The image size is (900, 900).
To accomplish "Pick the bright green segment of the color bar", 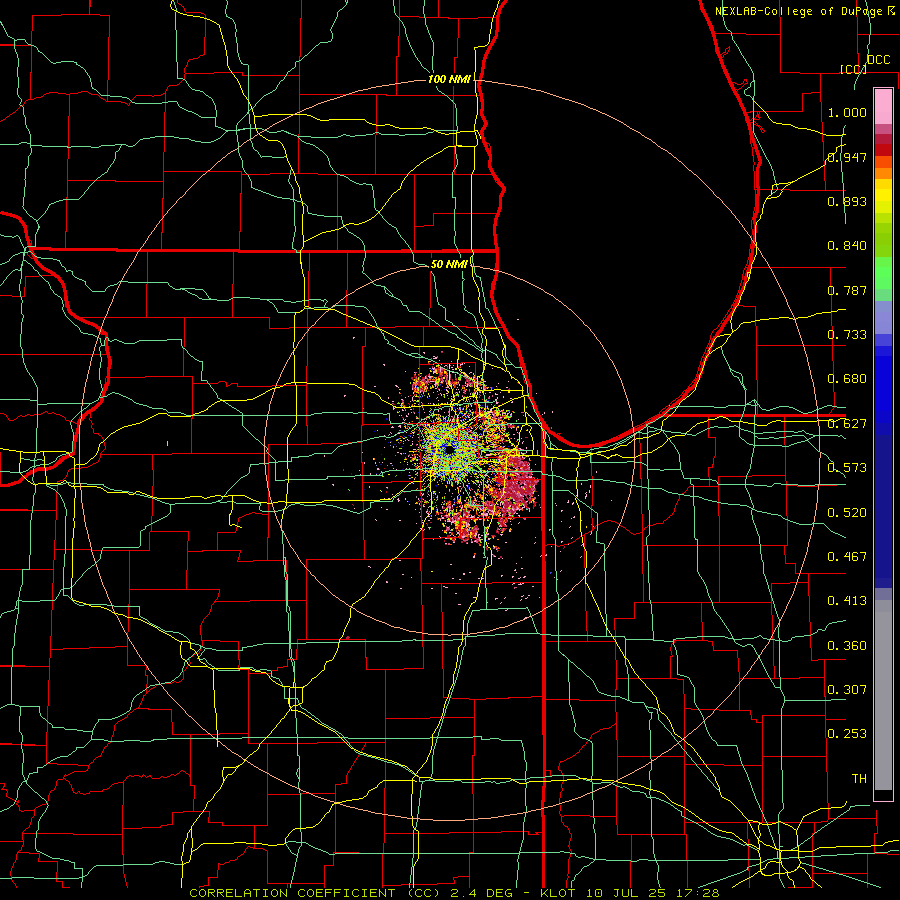I will point(883,273).
